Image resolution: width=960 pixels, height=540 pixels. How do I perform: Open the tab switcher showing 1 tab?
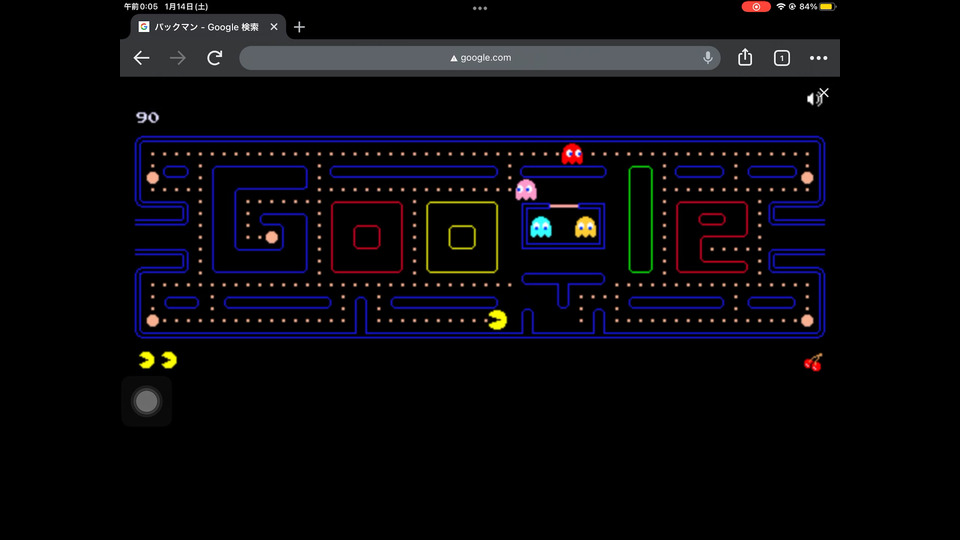click(782, 58)
